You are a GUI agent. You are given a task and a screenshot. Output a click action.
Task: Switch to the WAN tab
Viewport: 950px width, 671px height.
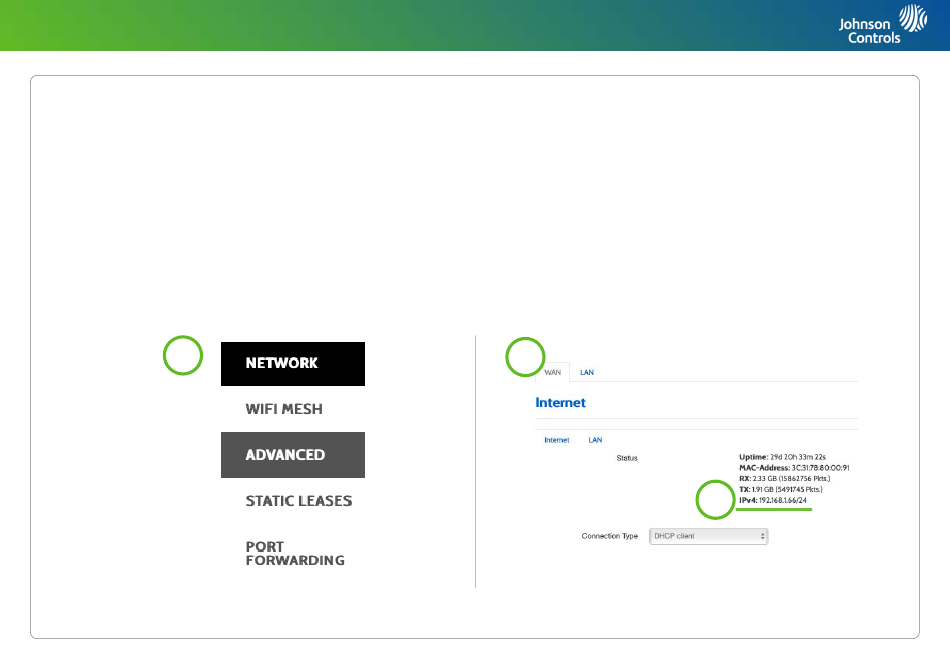click(553, 373)
